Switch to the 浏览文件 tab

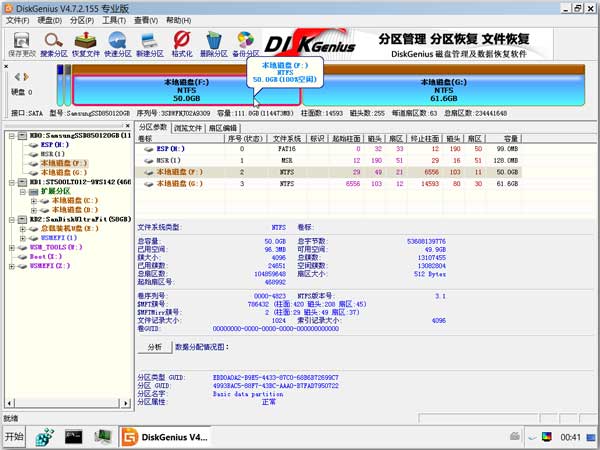[x=188, y=128]
